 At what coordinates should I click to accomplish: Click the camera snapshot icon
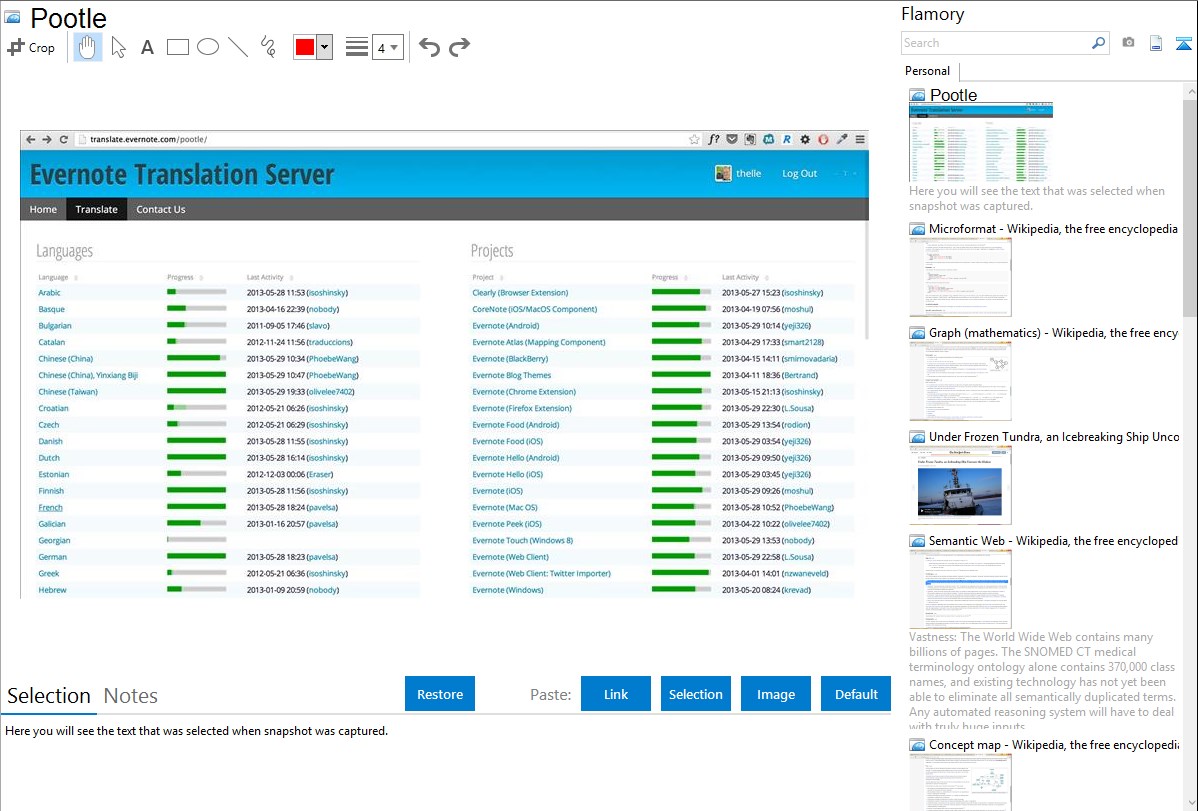click(1128, 43)
